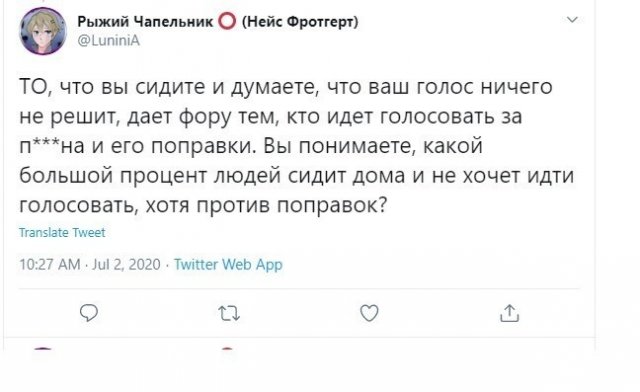Click the word ТО, starting the tweet
The width and height of the screenshot is (640, 392).
[x=36, y=87]
